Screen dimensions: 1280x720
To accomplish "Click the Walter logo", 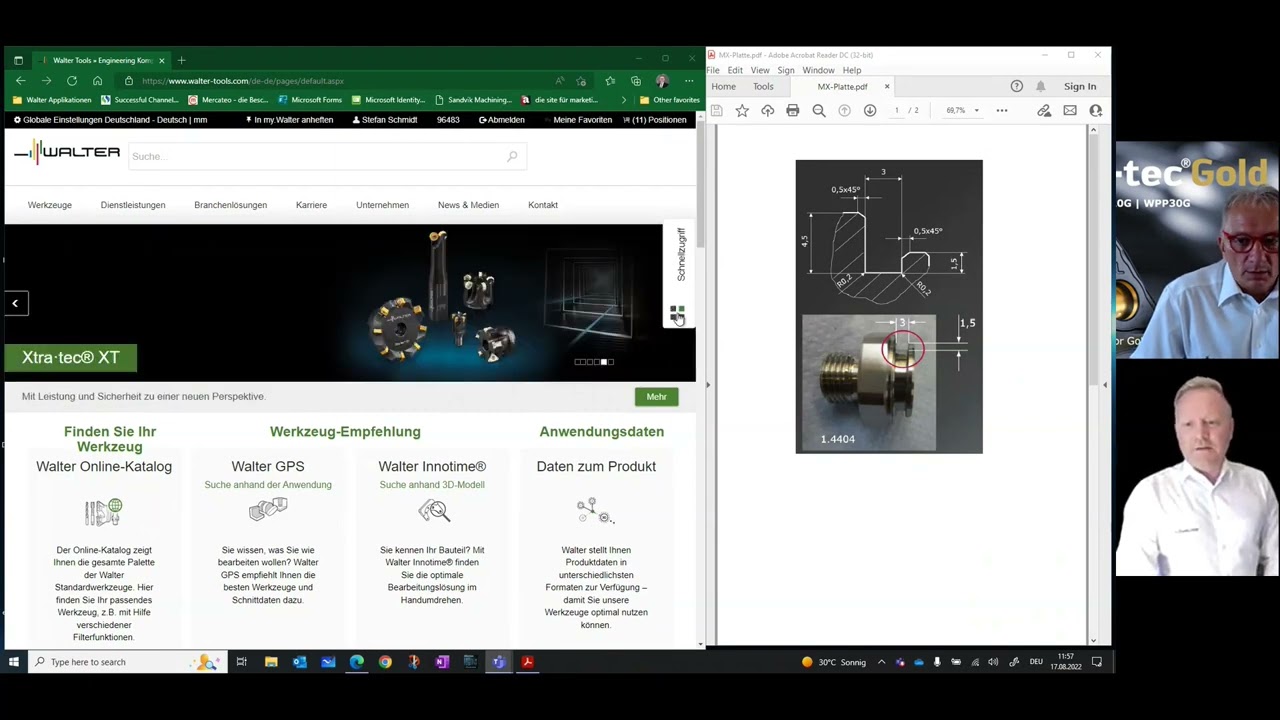I will pyautogui.click(x=67, y=152).
